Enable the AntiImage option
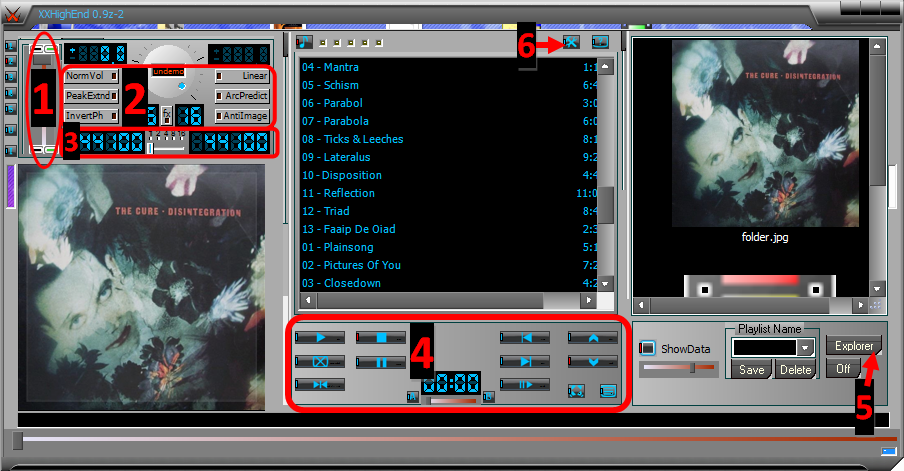904x471 pixels. click(x=242, y=116)
